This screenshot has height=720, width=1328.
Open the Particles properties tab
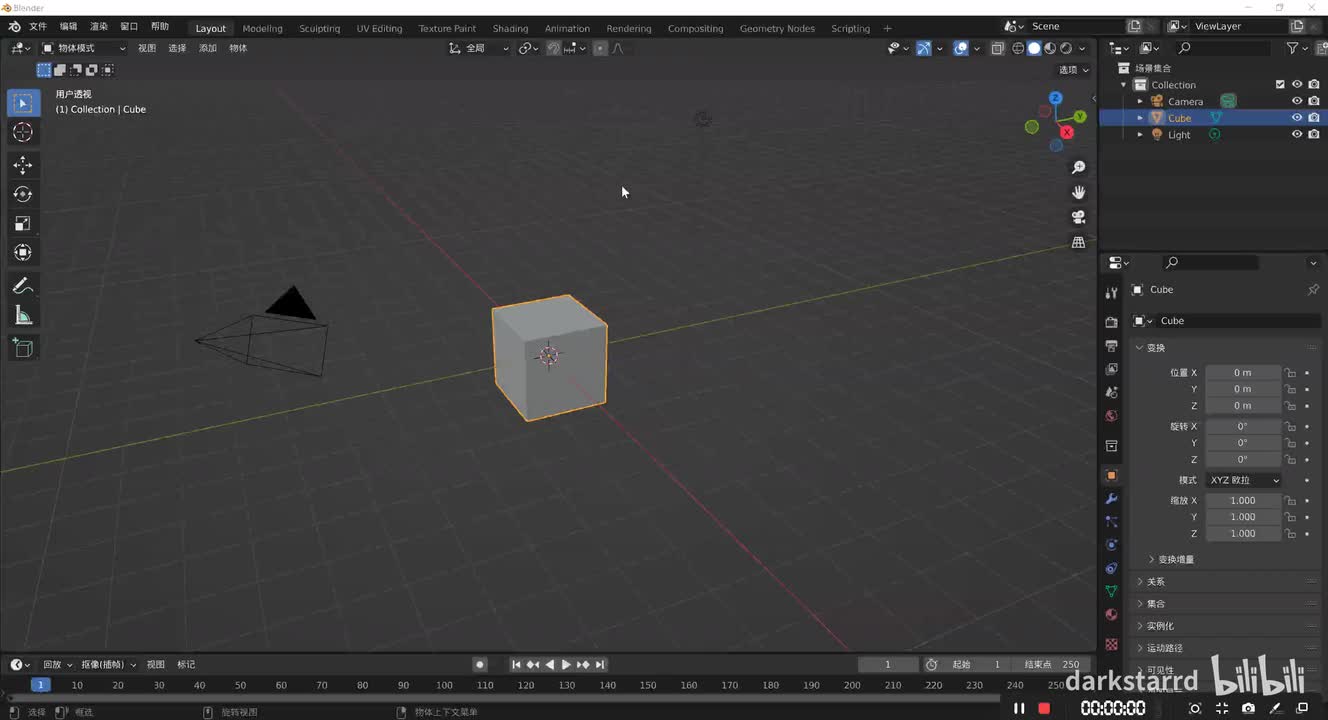coord(1111,522)
